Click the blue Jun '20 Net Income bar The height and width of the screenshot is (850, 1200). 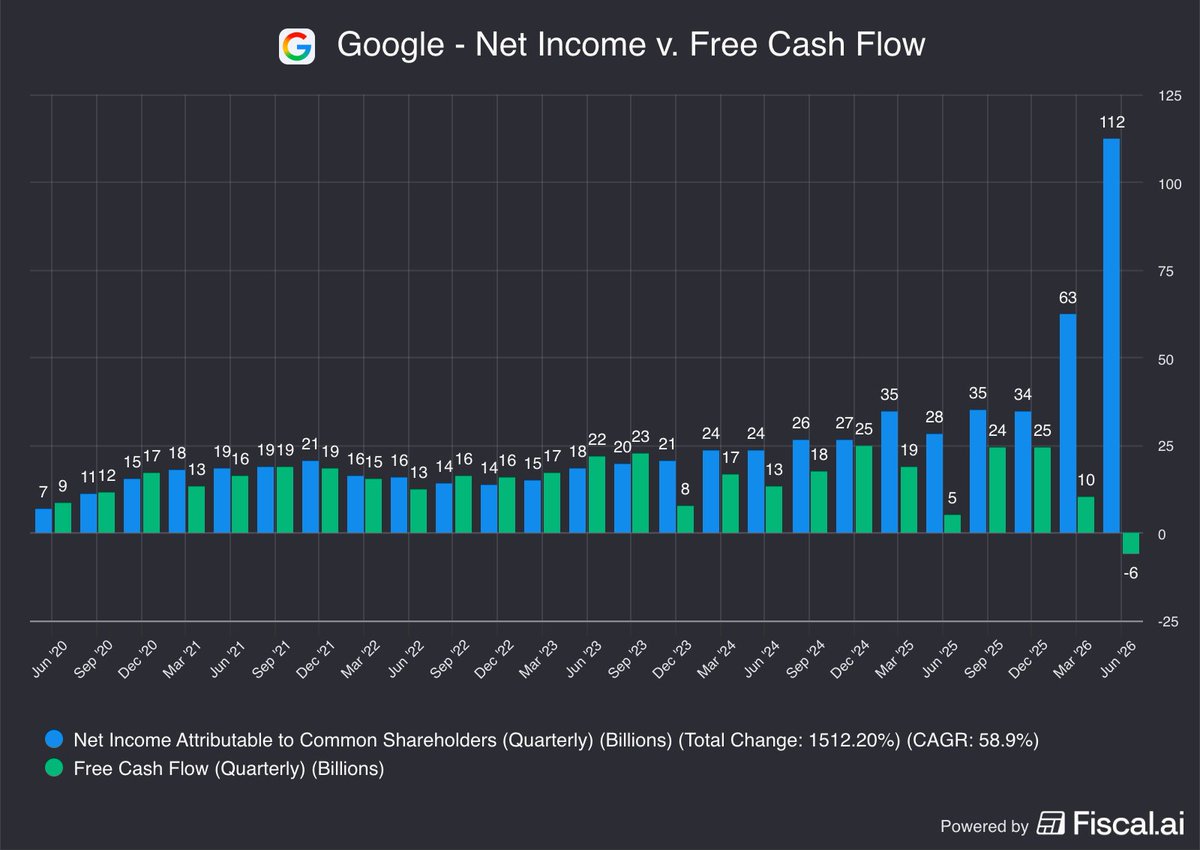click(43, 521)
